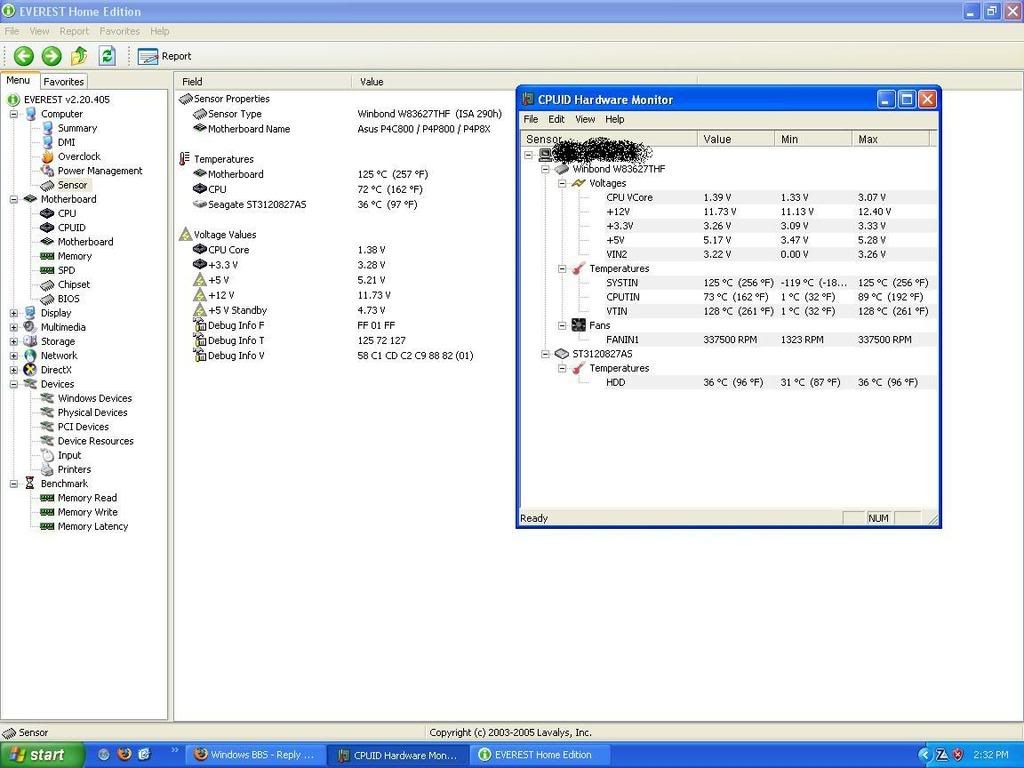Switch to the Windows BBS Reply taskbar window
This screenshot has width=1024, height=768.
tap(255, 755)
